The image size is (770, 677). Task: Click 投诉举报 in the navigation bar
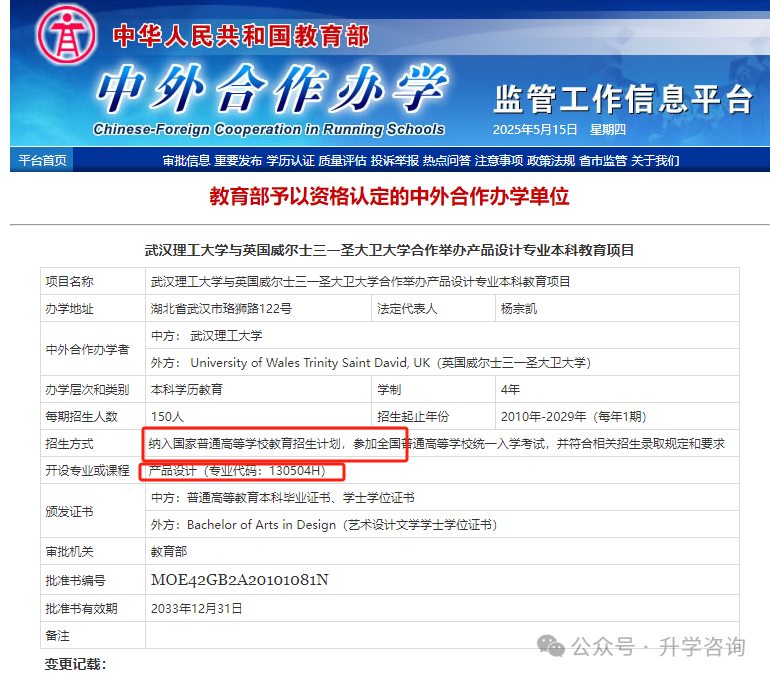point(394,161)
